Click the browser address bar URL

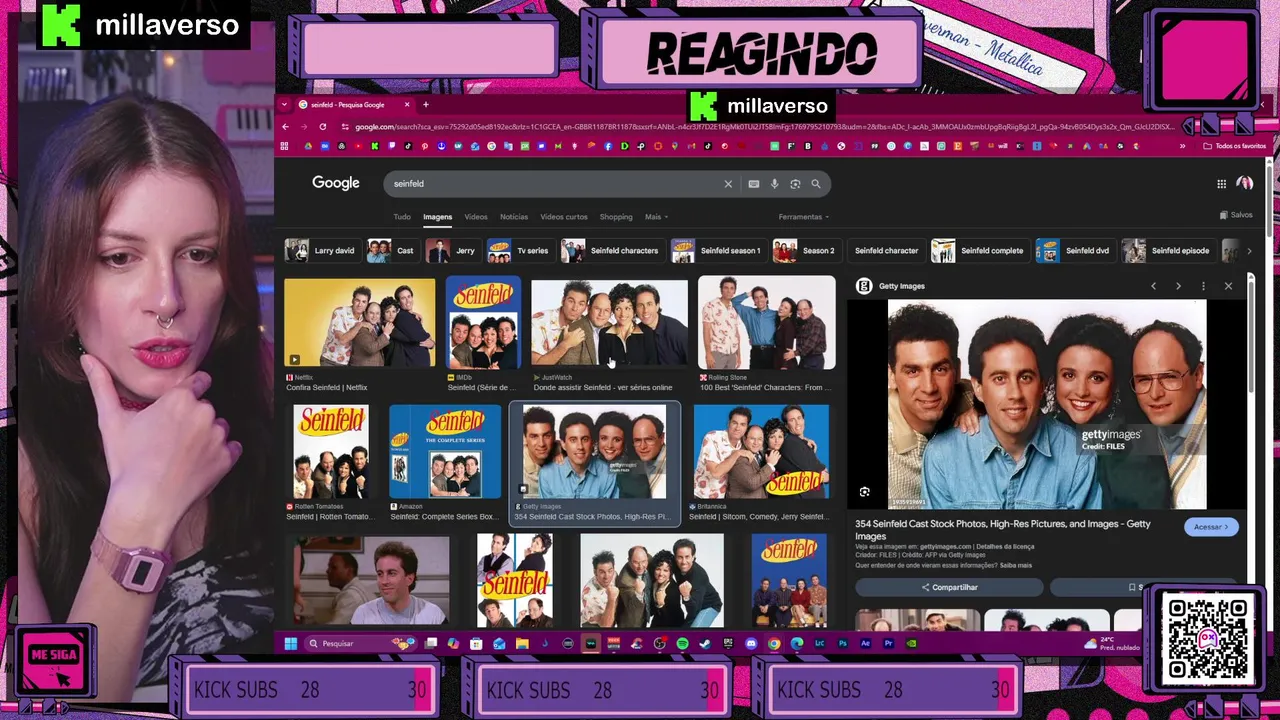(x=765, y=127)
